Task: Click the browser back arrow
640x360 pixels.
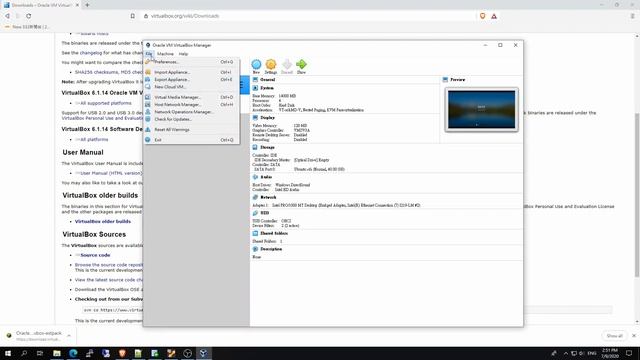Action: (x=7, y=16)
